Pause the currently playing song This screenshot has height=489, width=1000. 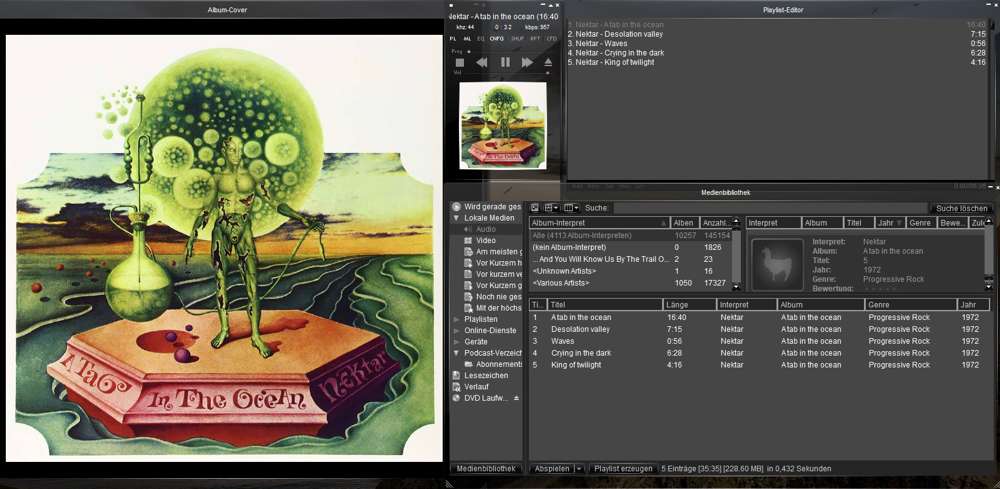pos(505,62)
